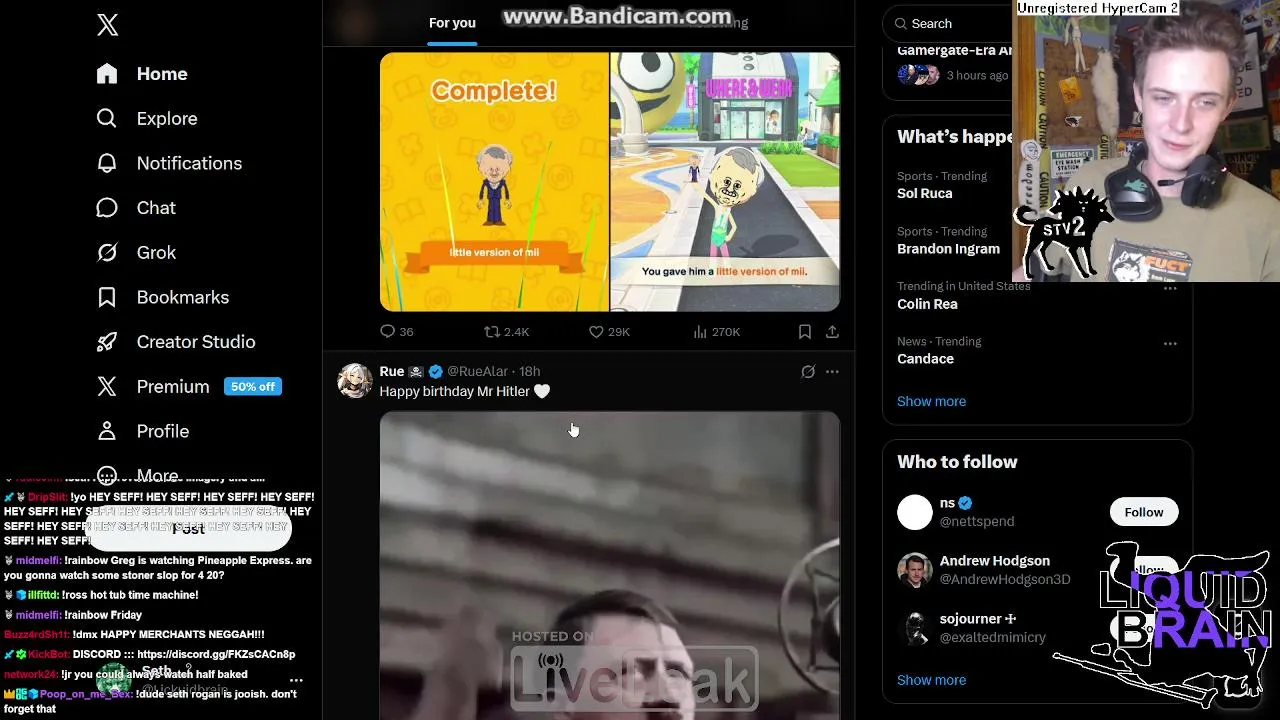The width and height of the screenshot is (1280, 720).
Task: Click the Premium X icon
Action: pos(107,386)
